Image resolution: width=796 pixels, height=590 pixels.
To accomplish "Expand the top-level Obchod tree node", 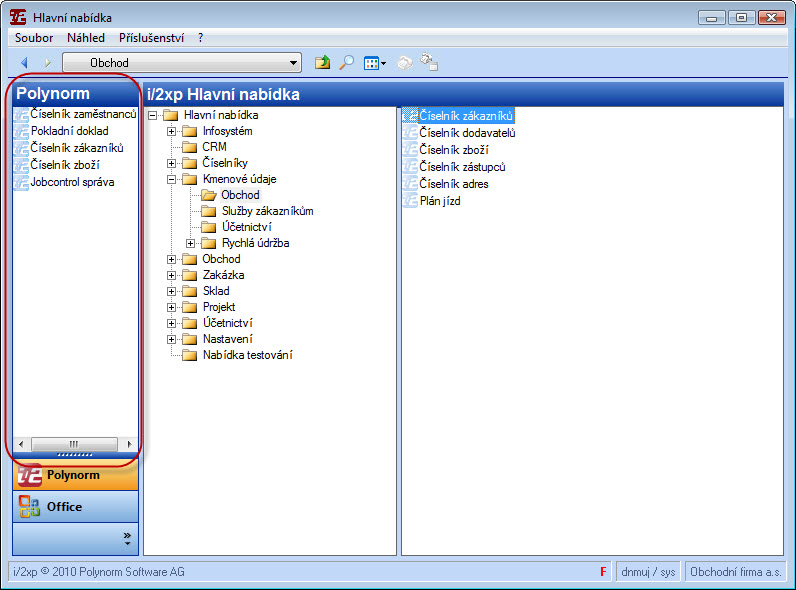I will coord(172,259).
